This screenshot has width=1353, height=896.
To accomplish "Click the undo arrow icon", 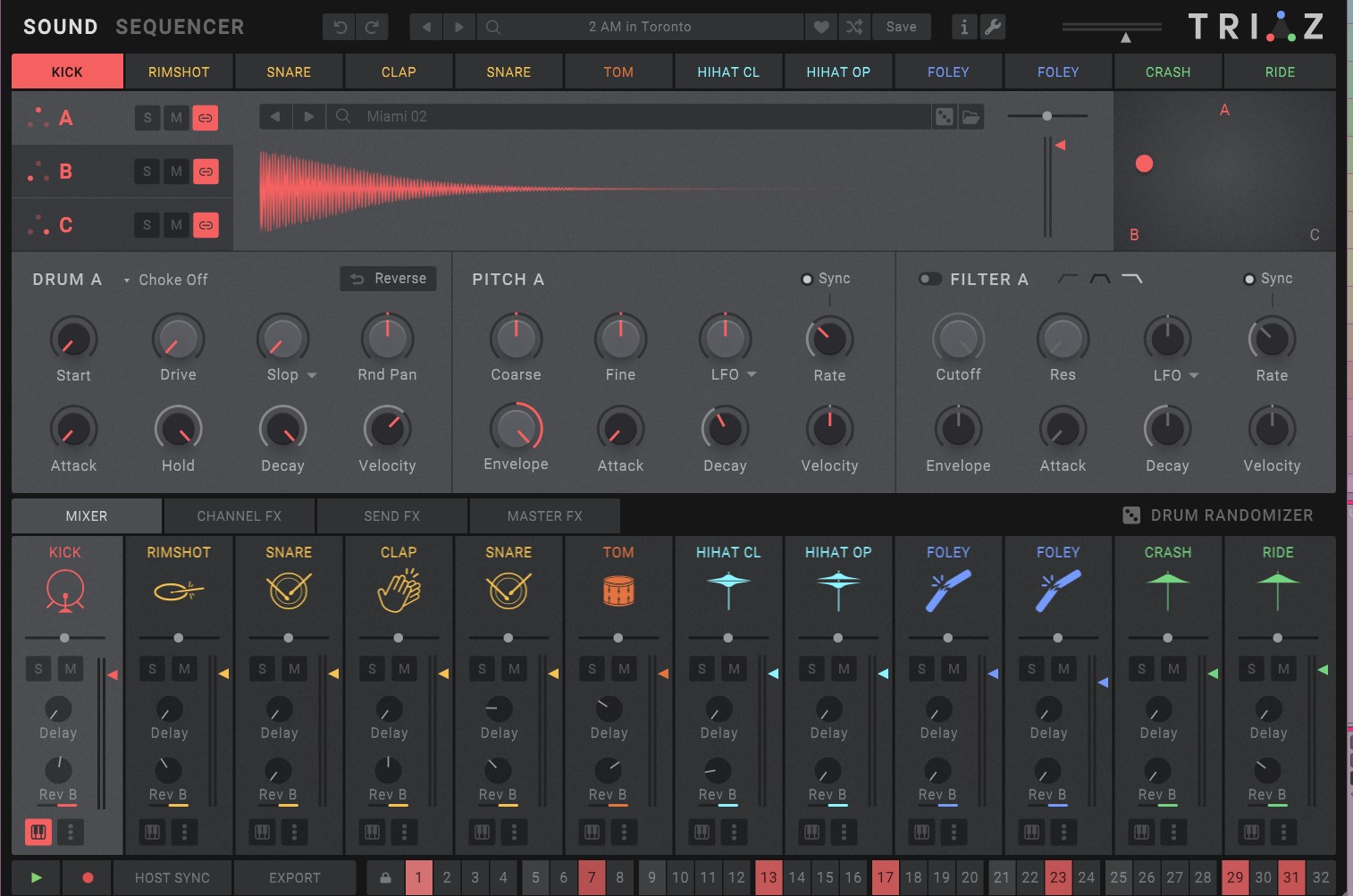I will click(x=340, y=27).
